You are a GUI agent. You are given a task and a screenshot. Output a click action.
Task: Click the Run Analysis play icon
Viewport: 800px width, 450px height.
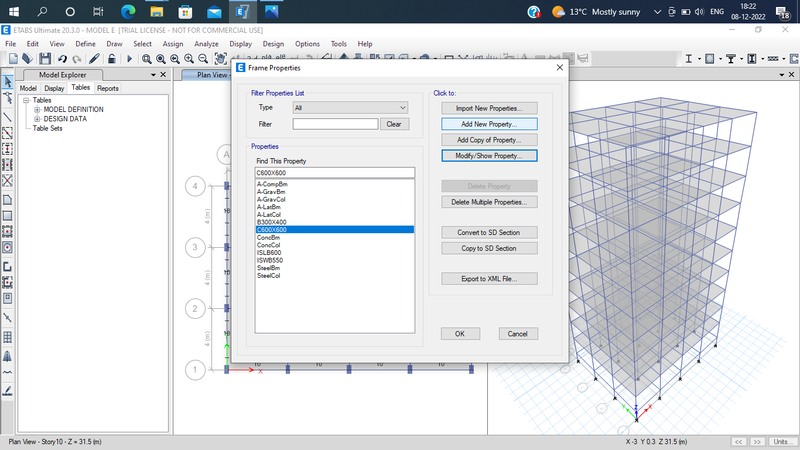click(x=129, y=59)
